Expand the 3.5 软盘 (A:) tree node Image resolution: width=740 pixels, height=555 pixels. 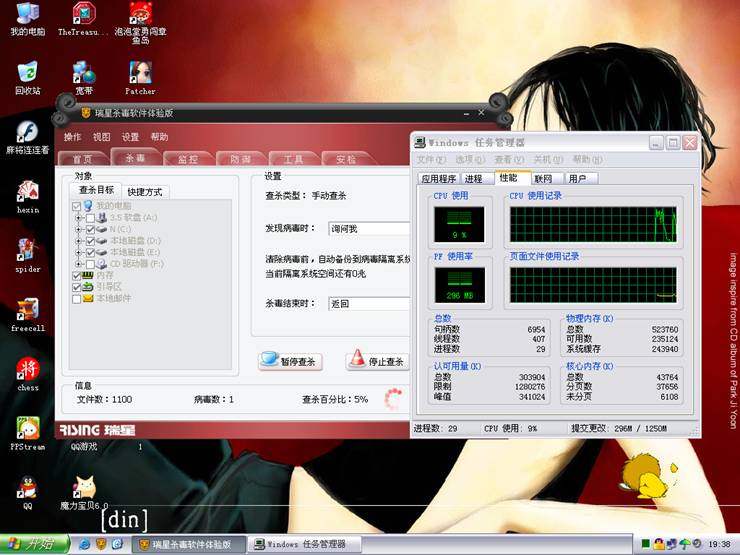click(x=79, y=218)
